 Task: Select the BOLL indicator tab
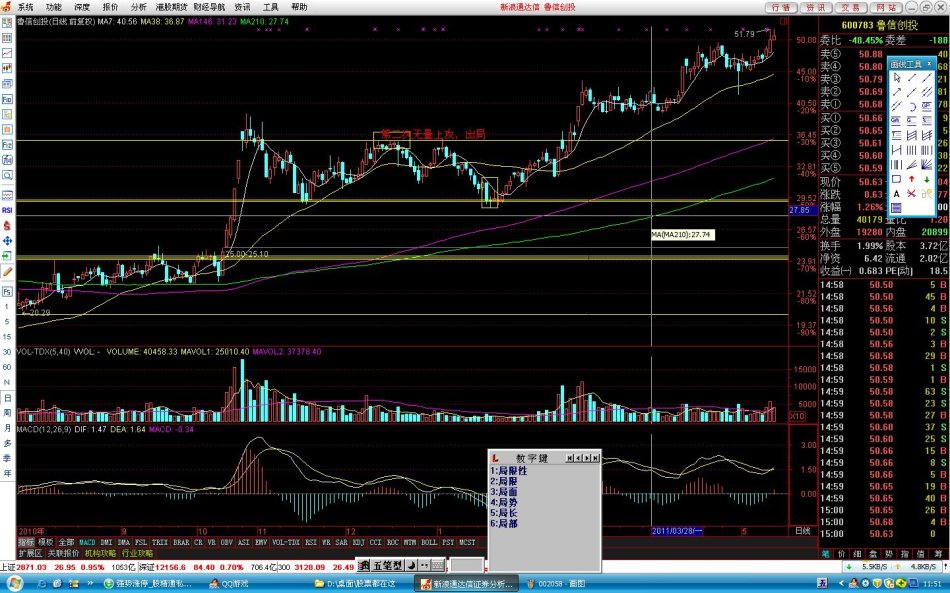(x=430, y=542)
